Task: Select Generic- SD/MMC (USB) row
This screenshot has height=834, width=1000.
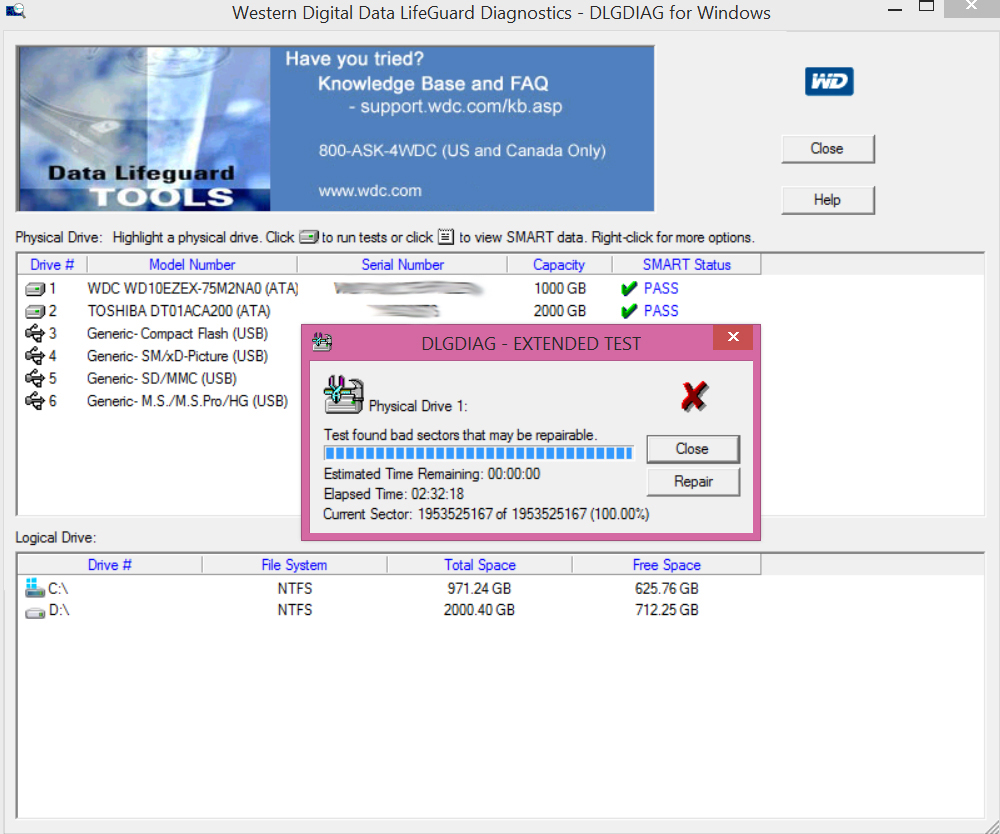Action: point(162,379)
